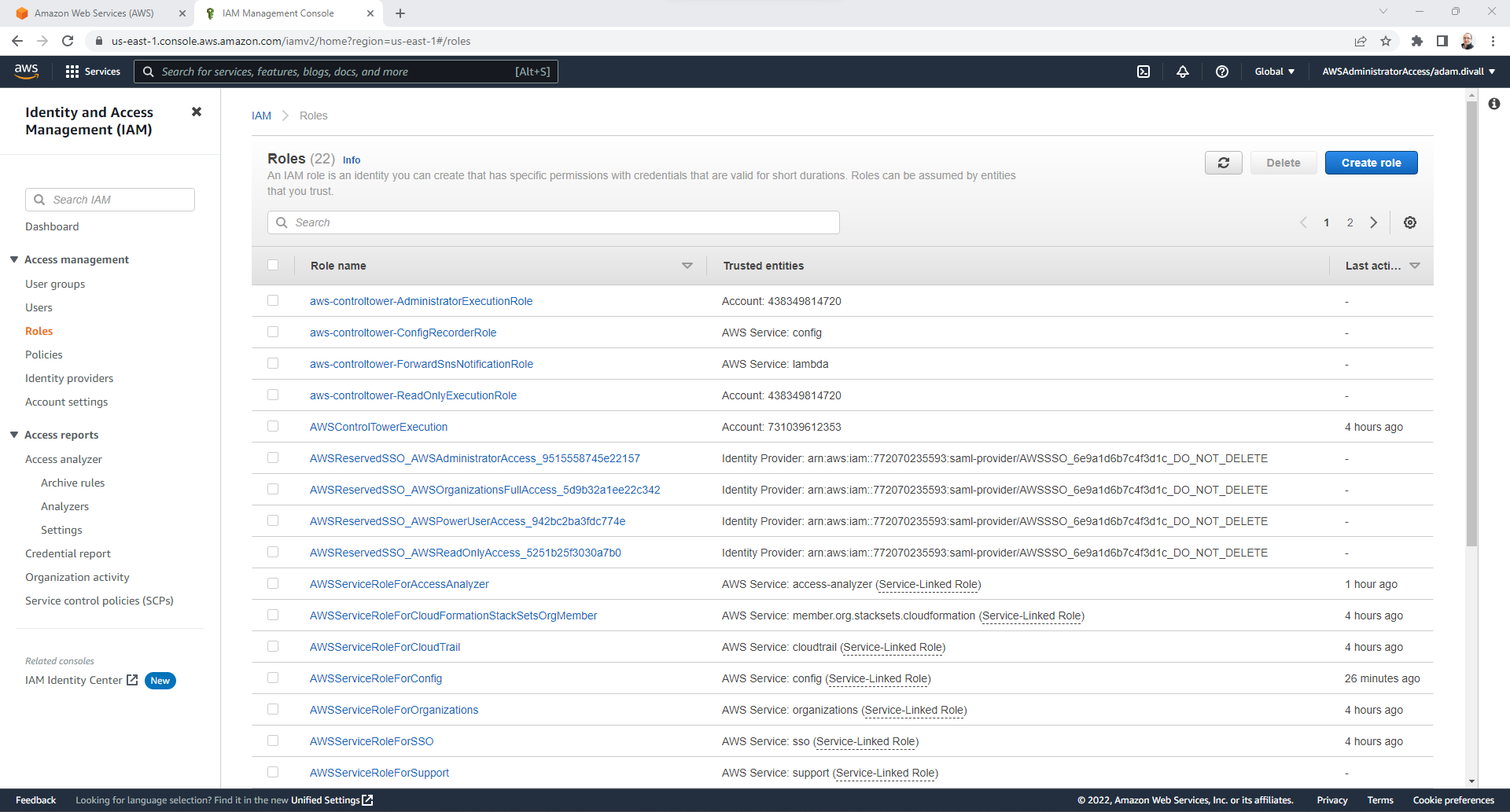Click IAM breadcrumb link
This screenshot has width=1510, height=812.
pyautogui.click(x=261, y=116)
